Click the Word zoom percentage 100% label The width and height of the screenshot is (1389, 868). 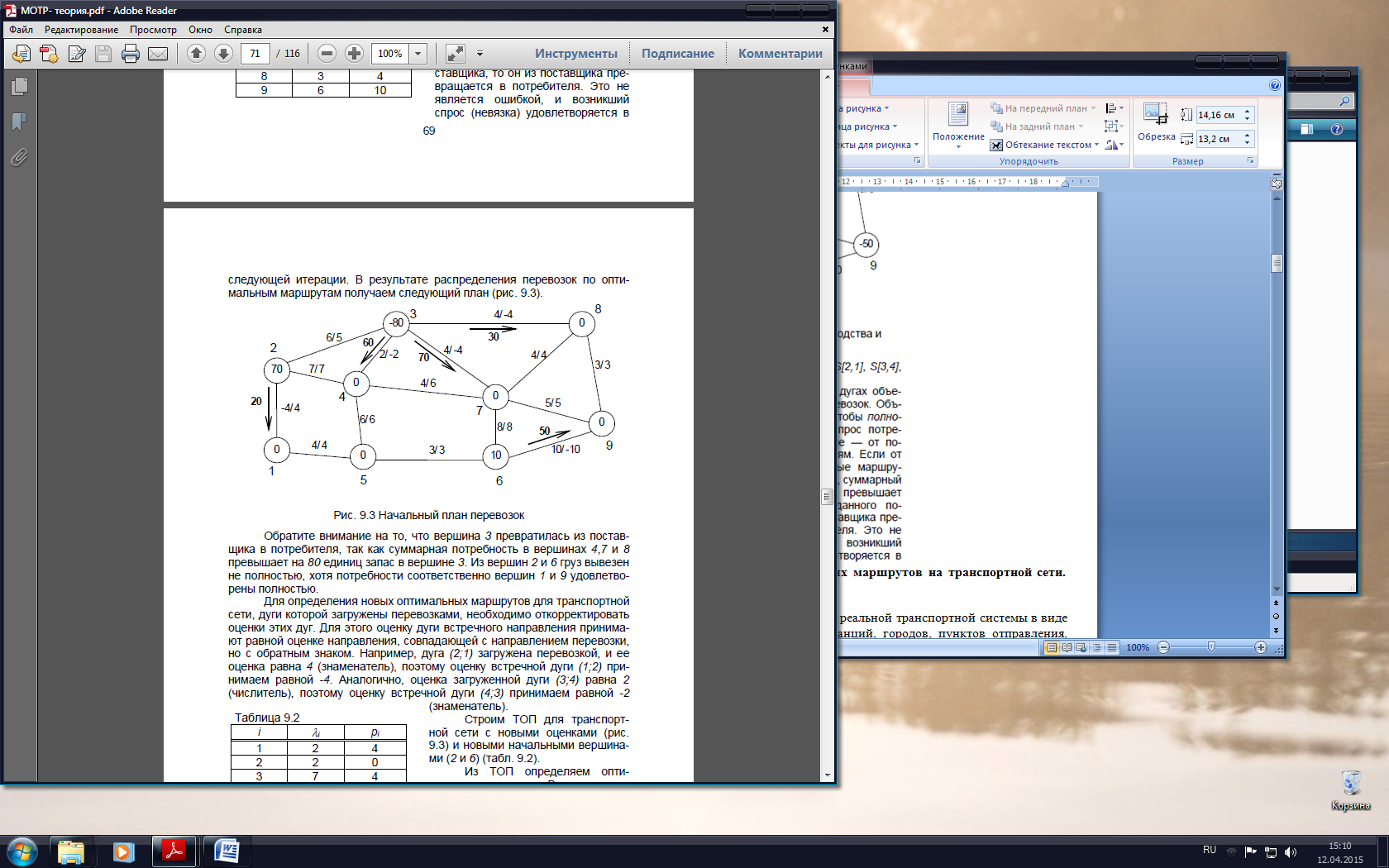1138,647
